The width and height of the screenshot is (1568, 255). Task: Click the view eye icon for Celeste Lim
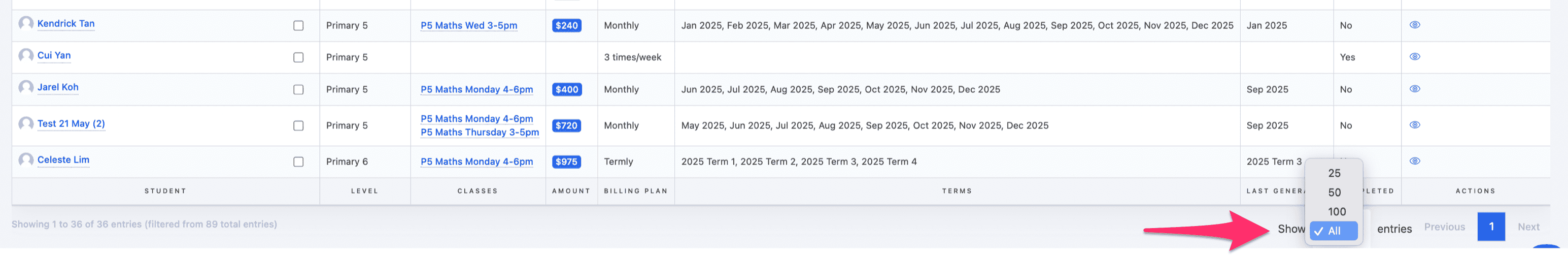[x=1415, y=161]
